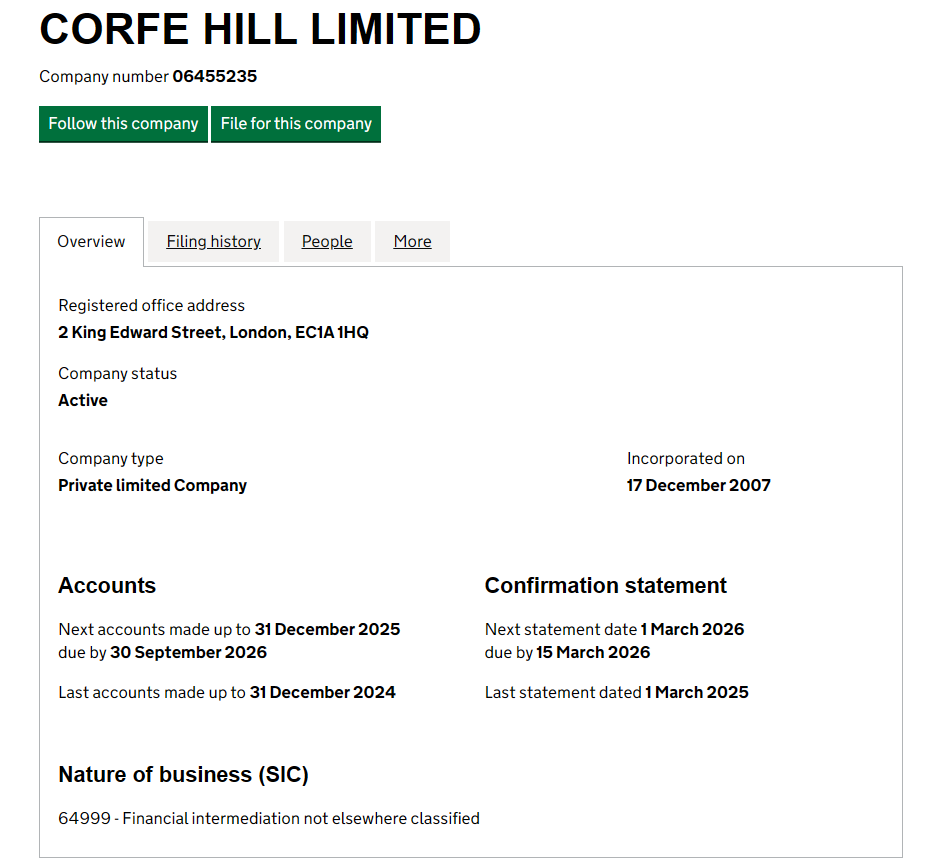The height and width of the screenshot is (864, 925).
Task: Open the More tab
Action: [x=412, y=242]
